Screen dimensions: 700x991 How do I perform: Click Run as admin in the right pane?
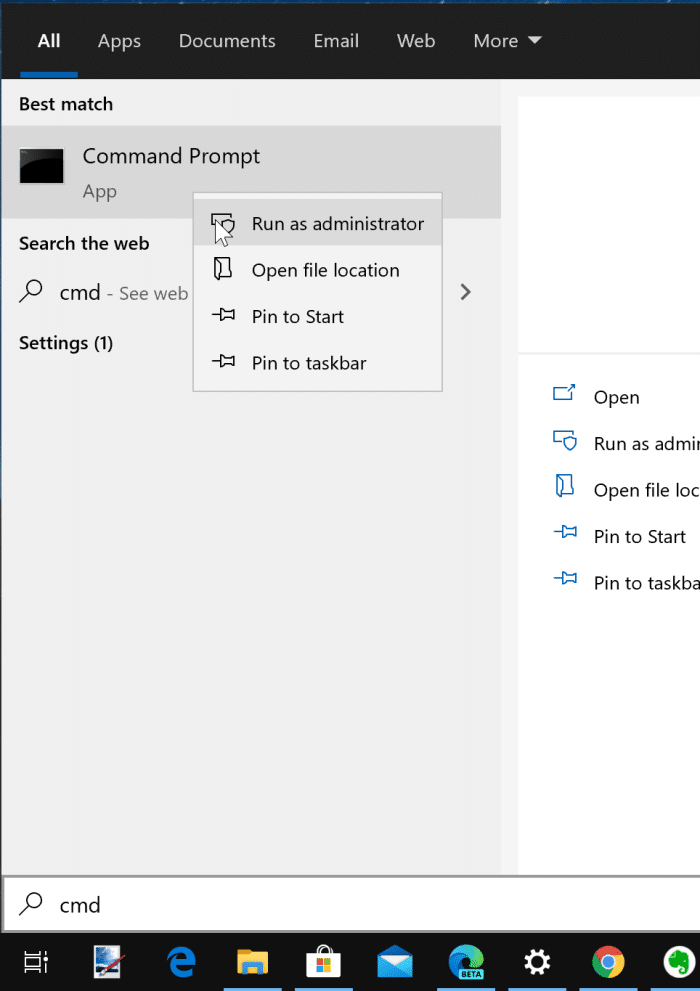coord(646,444)
